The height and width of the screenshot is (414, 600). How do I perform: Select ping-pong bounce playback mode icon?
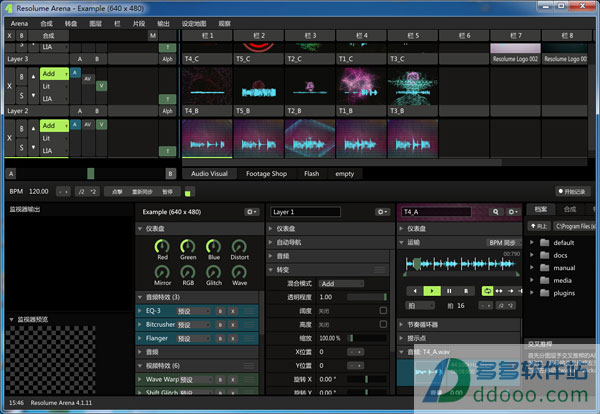[499, 291]
